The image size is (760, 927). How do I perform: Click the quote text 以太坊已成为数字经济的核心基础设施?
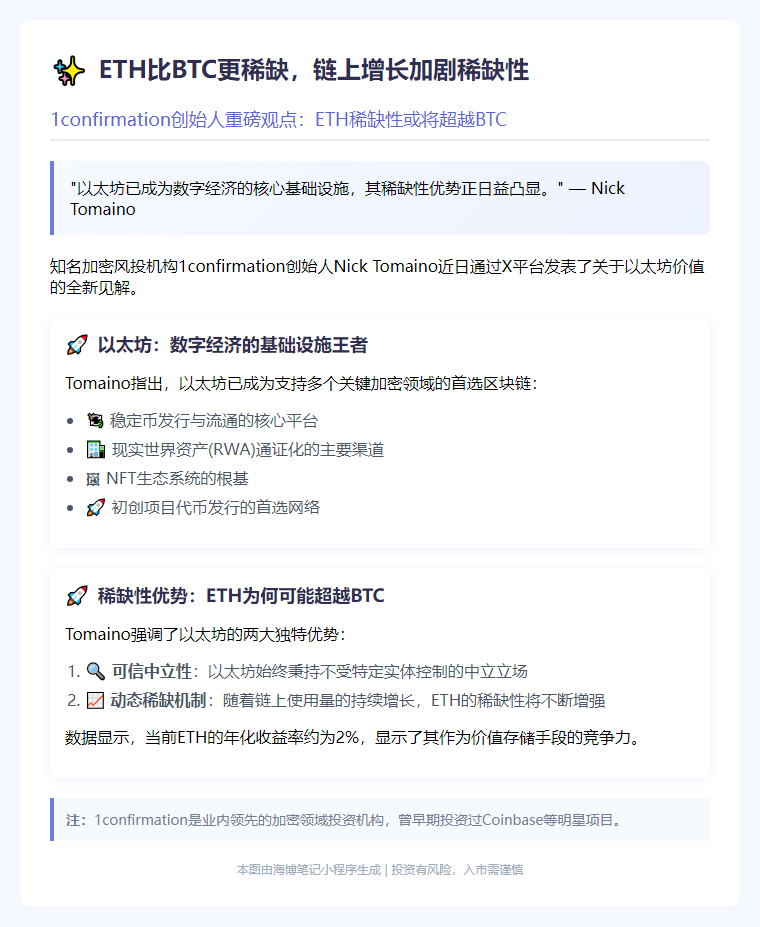(215, 189)
